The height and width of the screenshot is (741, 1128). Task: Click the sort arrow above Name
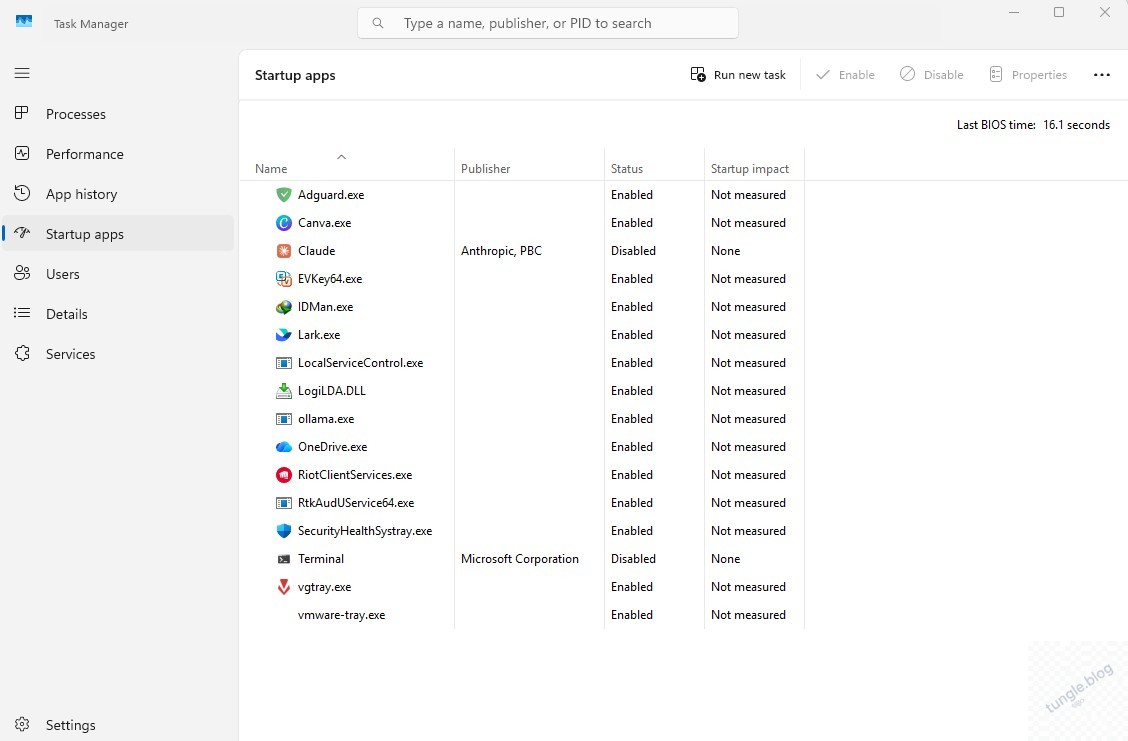point(342,156)
